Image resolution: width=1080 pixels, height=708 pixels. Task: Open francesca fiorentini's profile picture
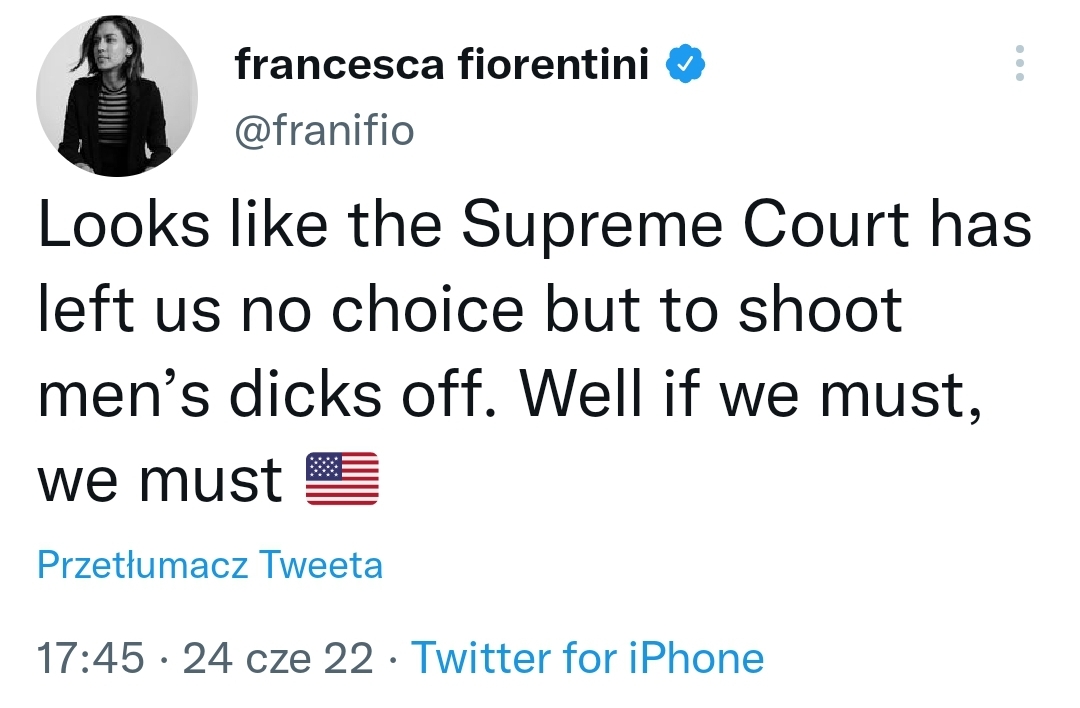[x=116, y=96]
